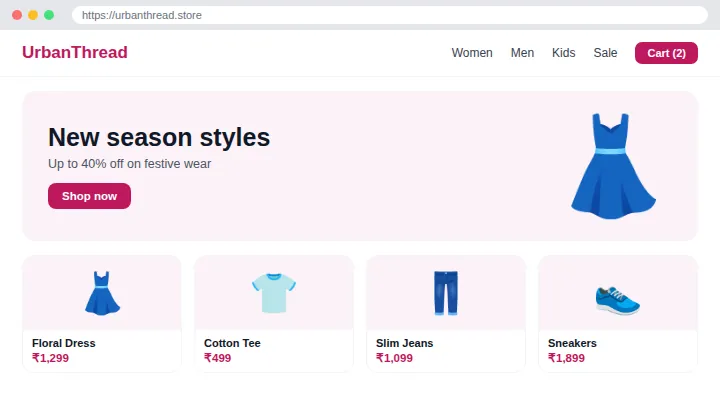Open the Men category
720x410 pixels.
[x=522, y=53]
